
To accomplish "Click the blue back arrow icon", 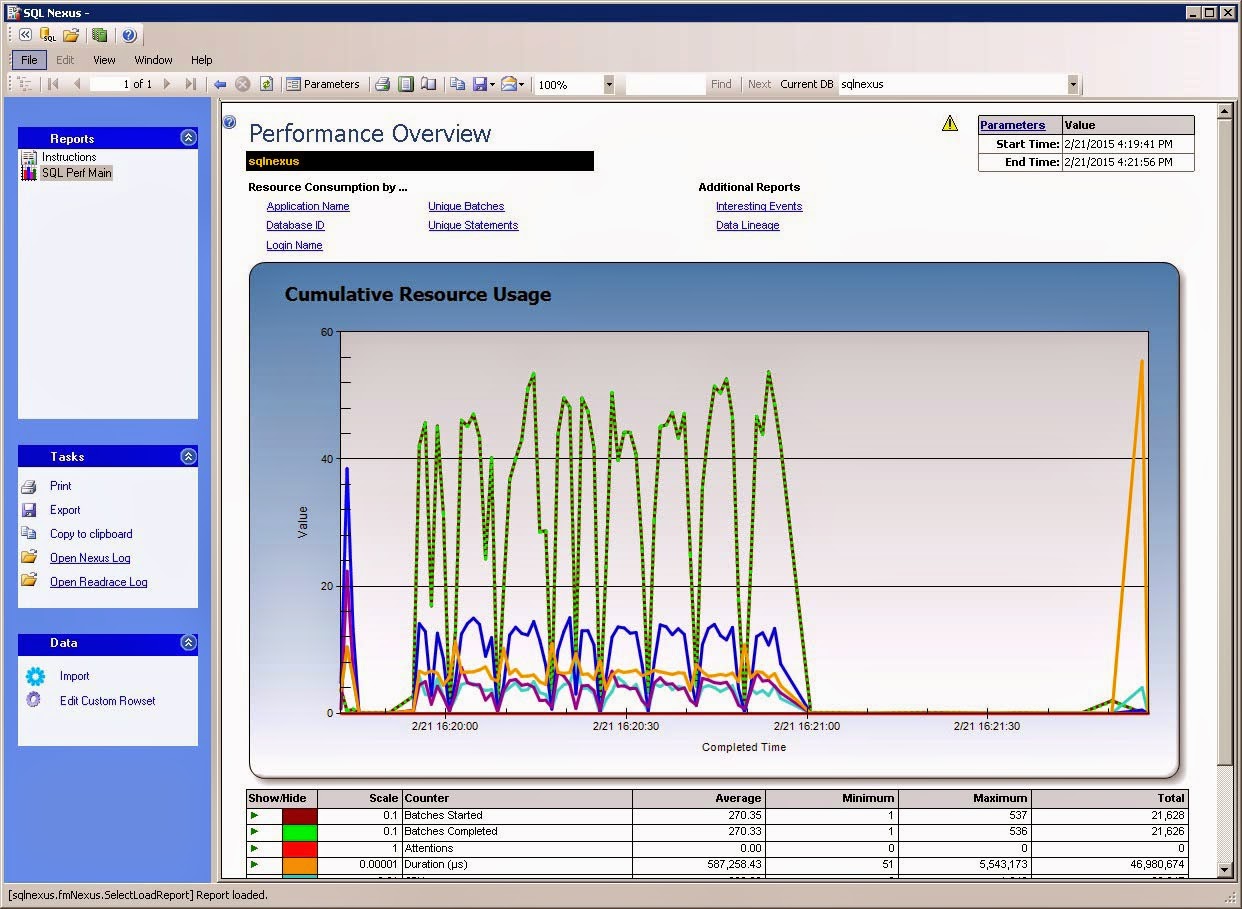I will click(x=220, y=84).
